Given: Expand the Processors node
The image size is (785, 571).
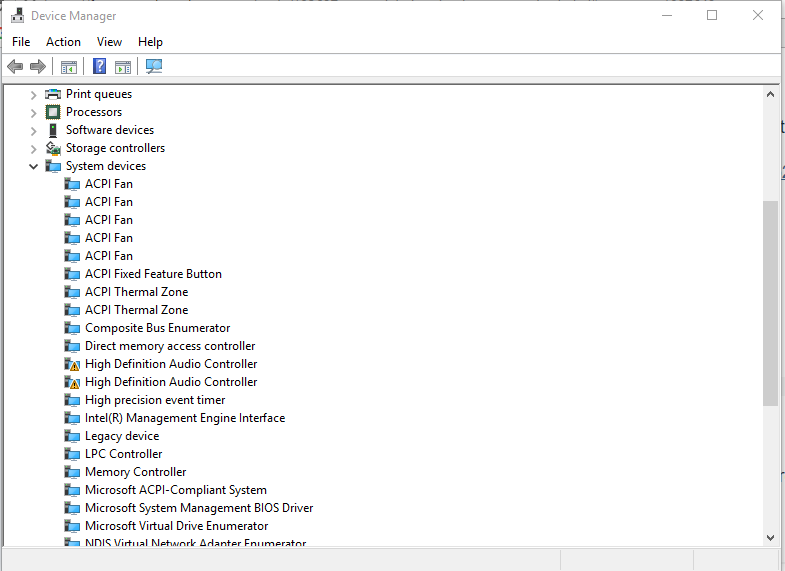Looking at the screenshot, I should [x=33, y=113].
